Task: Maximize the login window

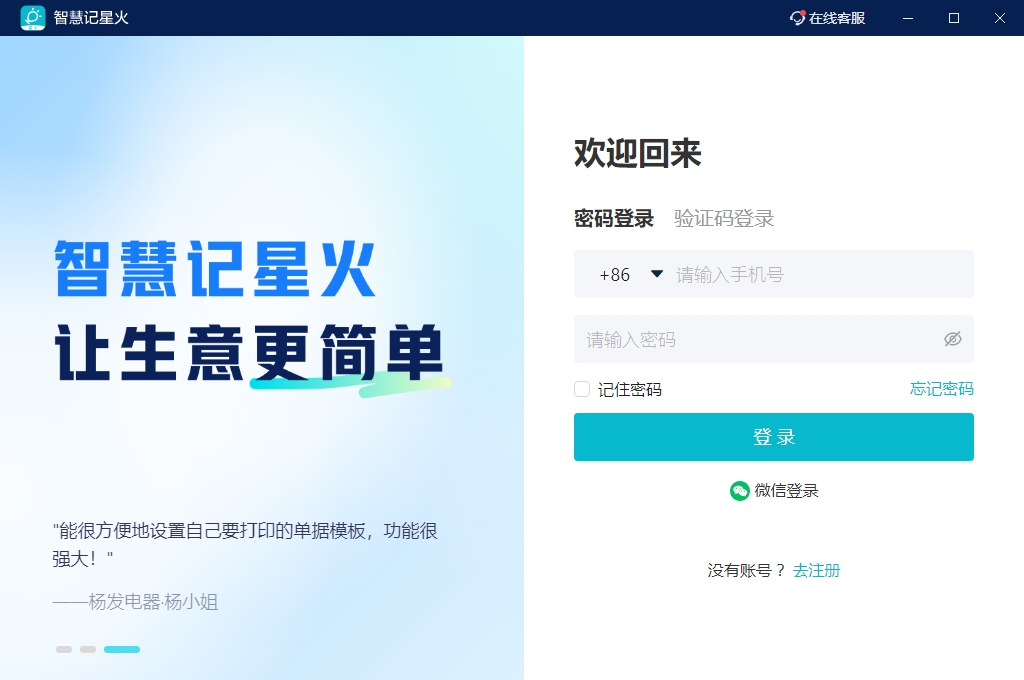Action: 953,18
